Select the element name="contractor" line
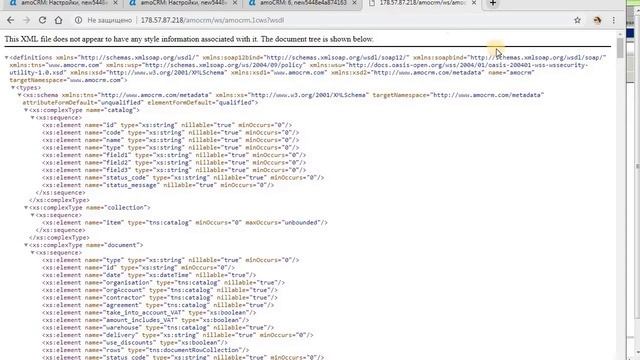640x360 pixels. (160, 298)
